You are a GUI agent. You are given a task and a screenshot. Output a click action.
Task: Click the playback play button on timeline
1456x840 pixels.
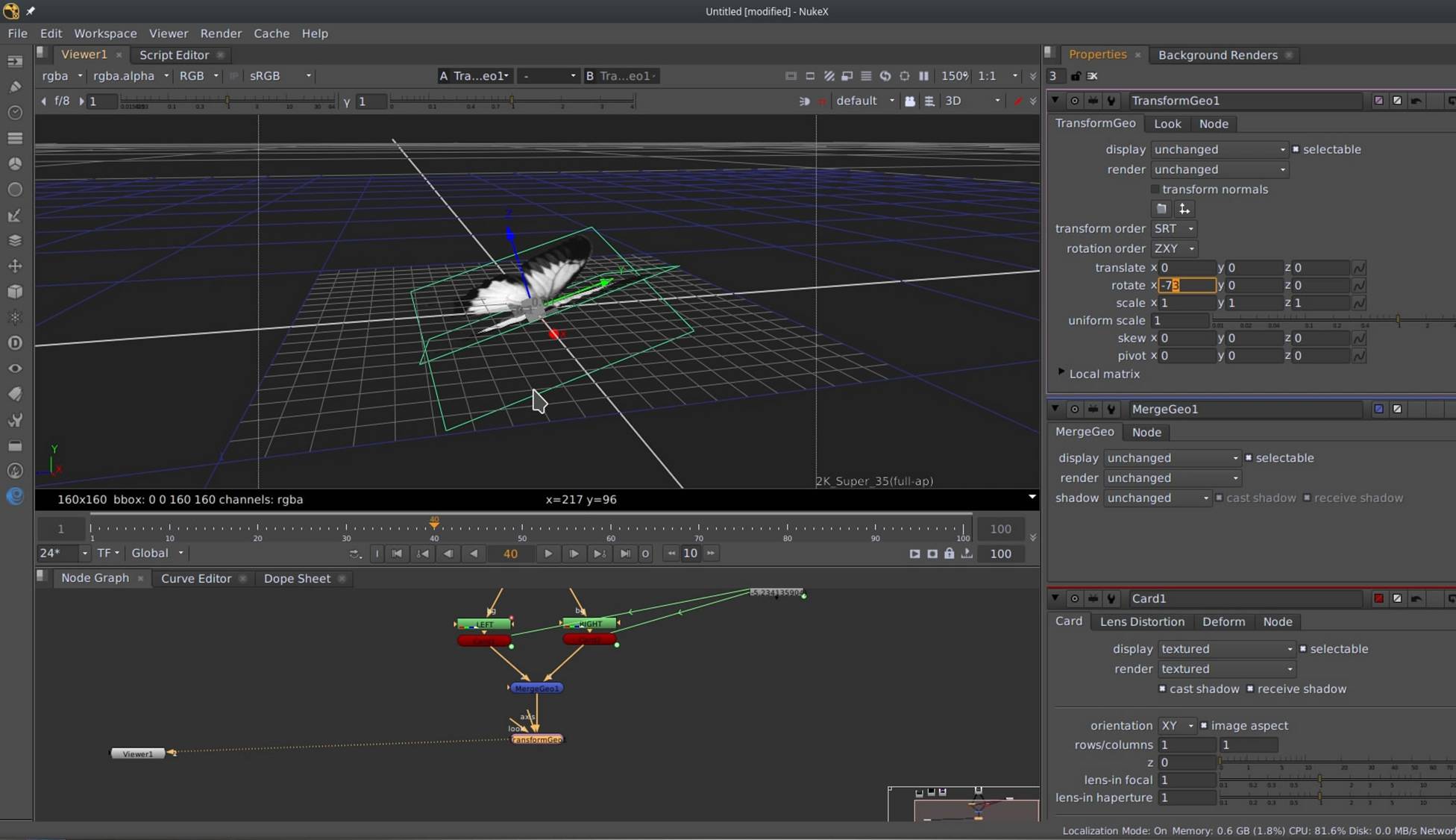pos(547,553)
